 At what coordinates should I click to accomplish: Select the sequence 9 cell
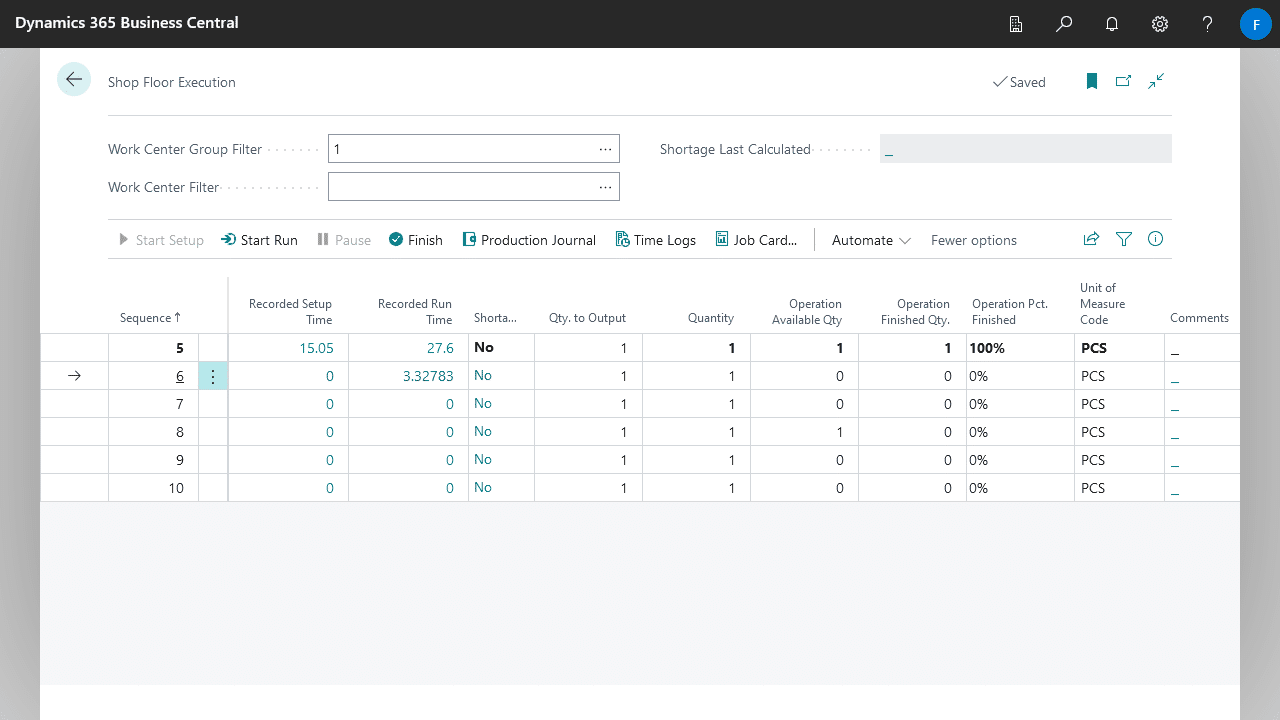tap(154, 460)
